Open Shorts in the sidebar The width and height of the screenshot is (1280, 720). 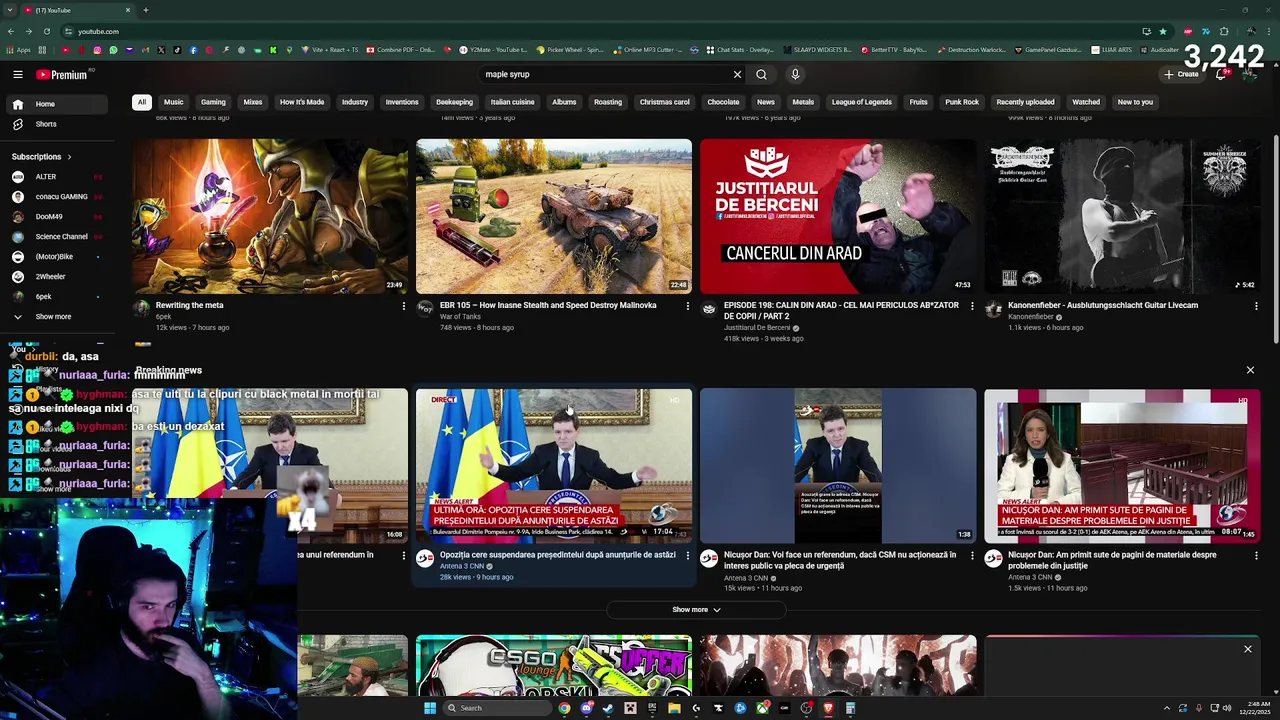[57, 124]
